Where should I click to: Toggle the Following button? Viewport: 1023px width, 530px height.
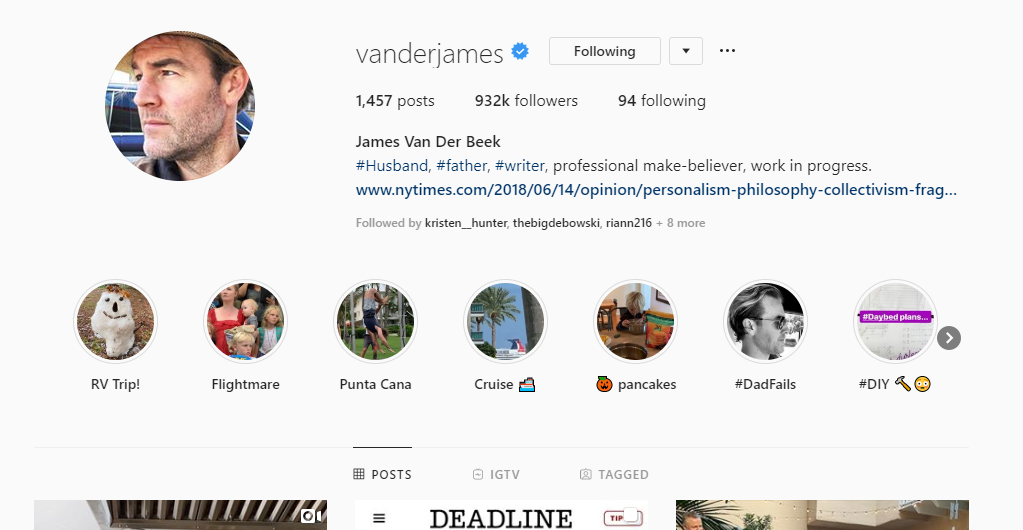[605, 51]
